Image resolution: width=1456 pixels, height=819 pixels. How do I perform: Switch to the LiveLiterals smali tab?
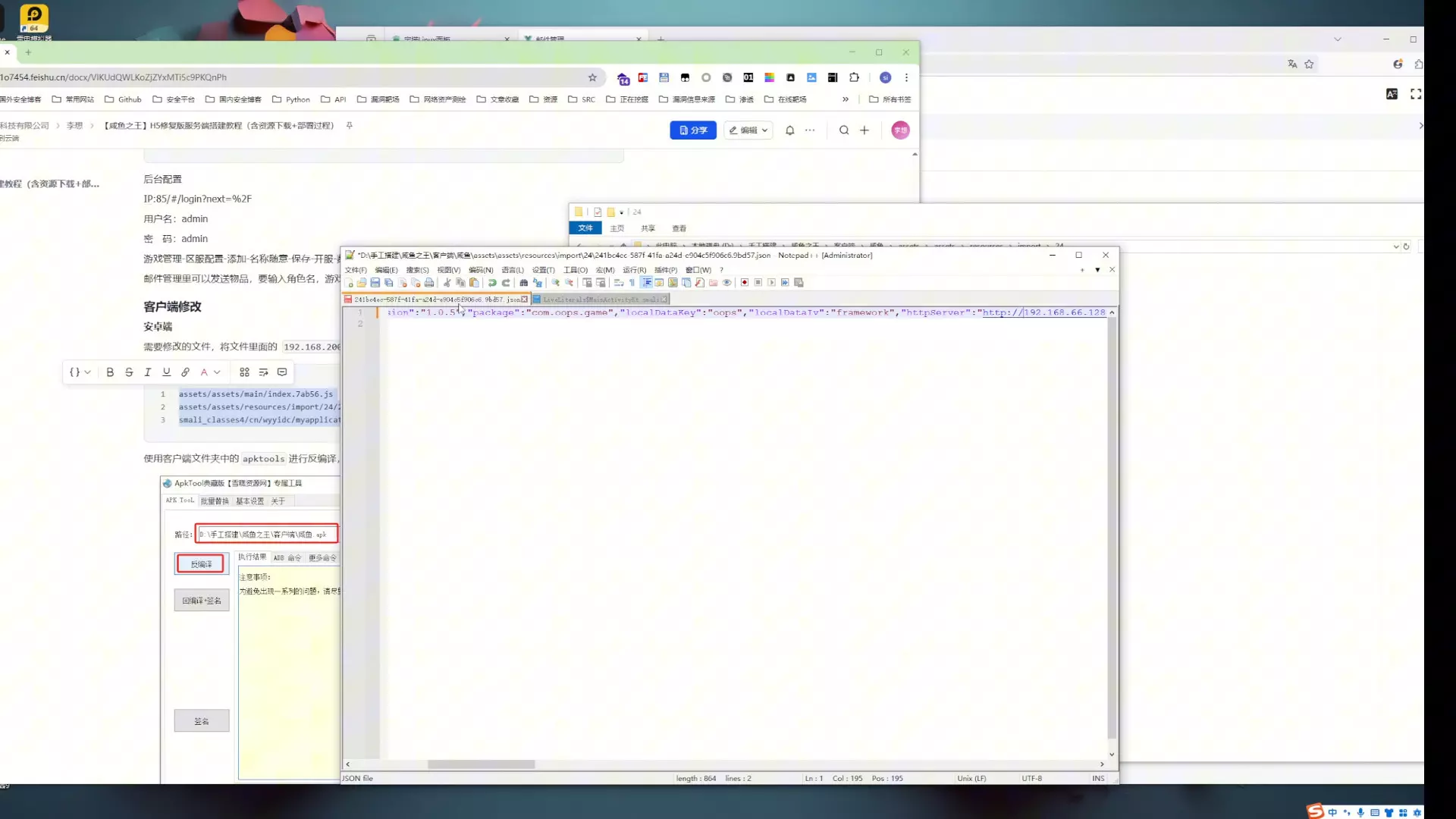point(601,300)
